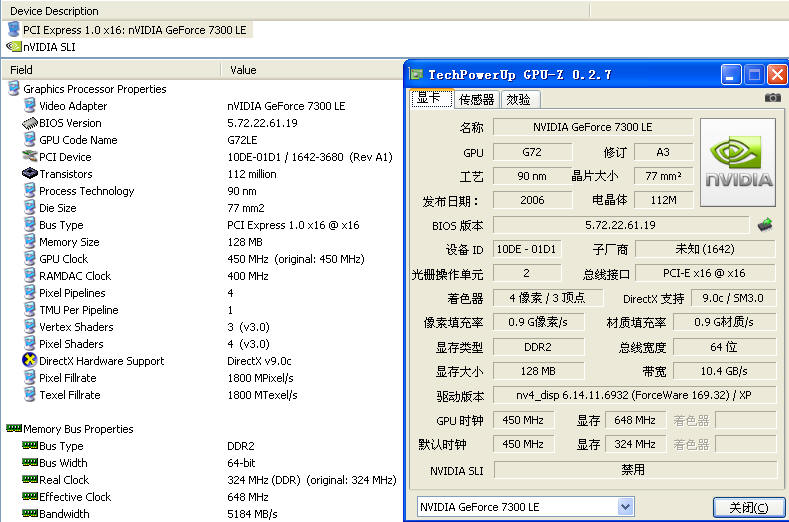Click the GPU Code Name icon

30,139
